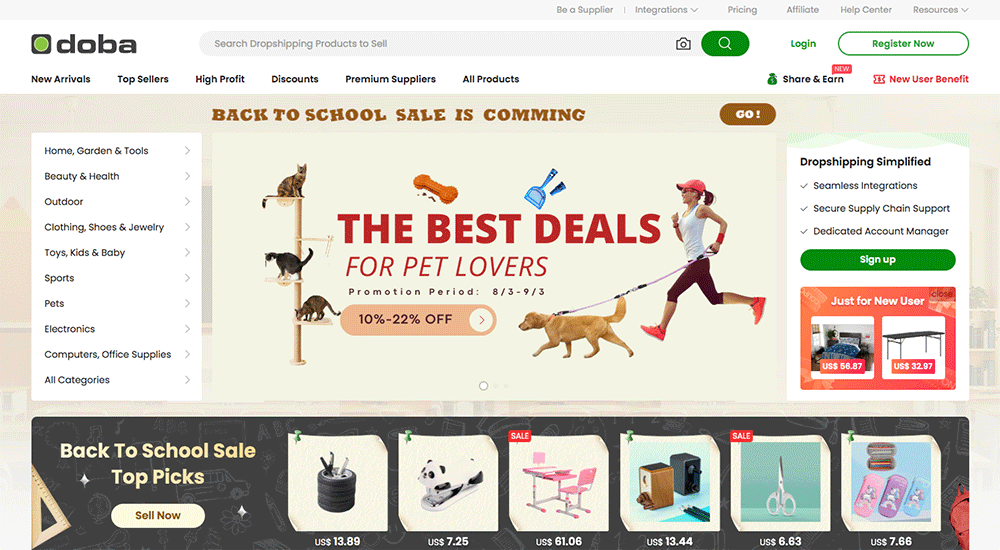Go to the Premium Suppliers menu item

[x=390, y=79]
